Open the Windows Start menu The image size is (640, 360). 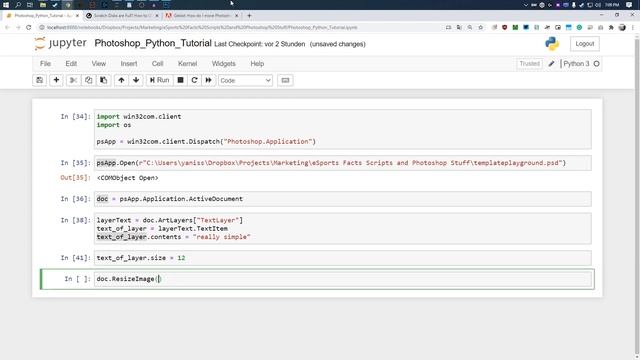click(x=6, y=5)
